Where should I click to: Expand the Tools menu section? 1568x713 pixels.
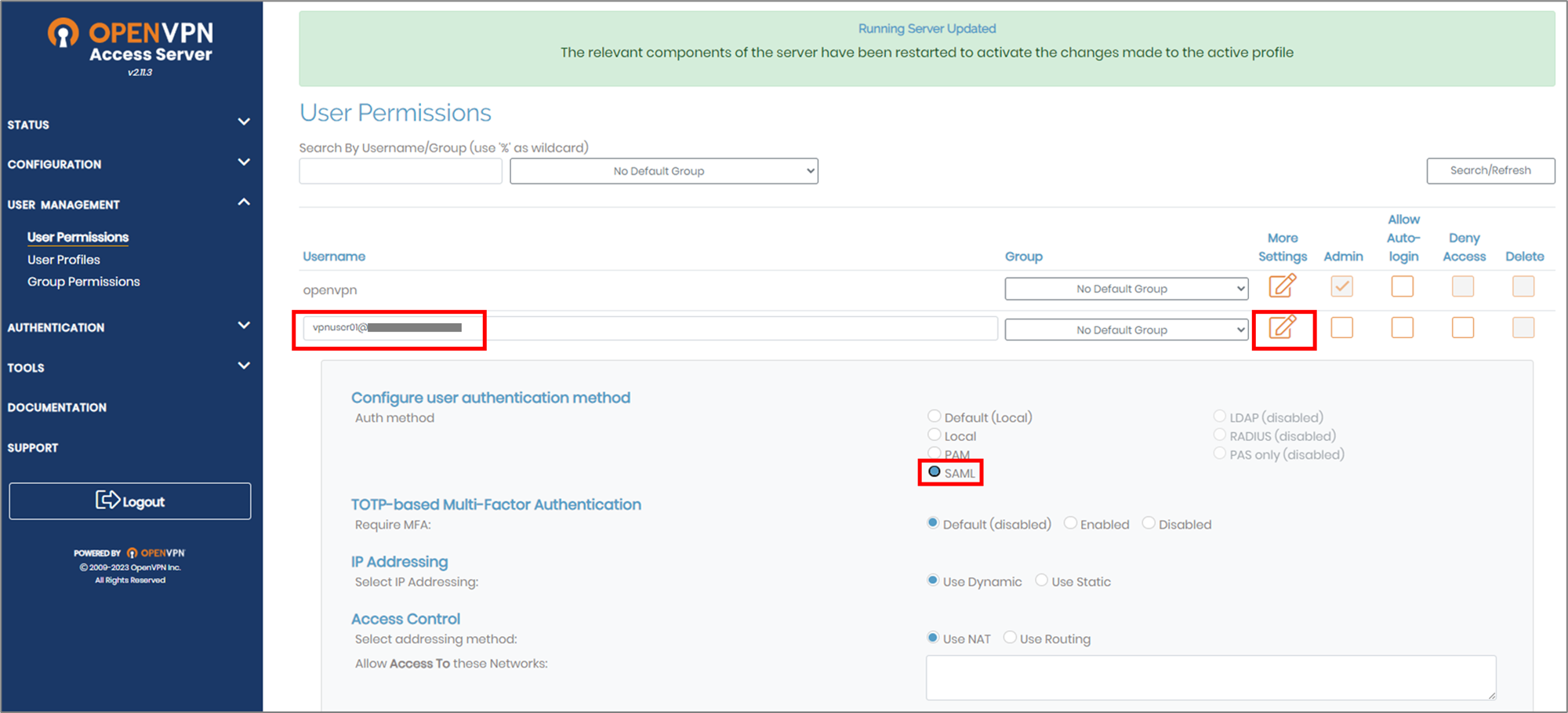129,367
